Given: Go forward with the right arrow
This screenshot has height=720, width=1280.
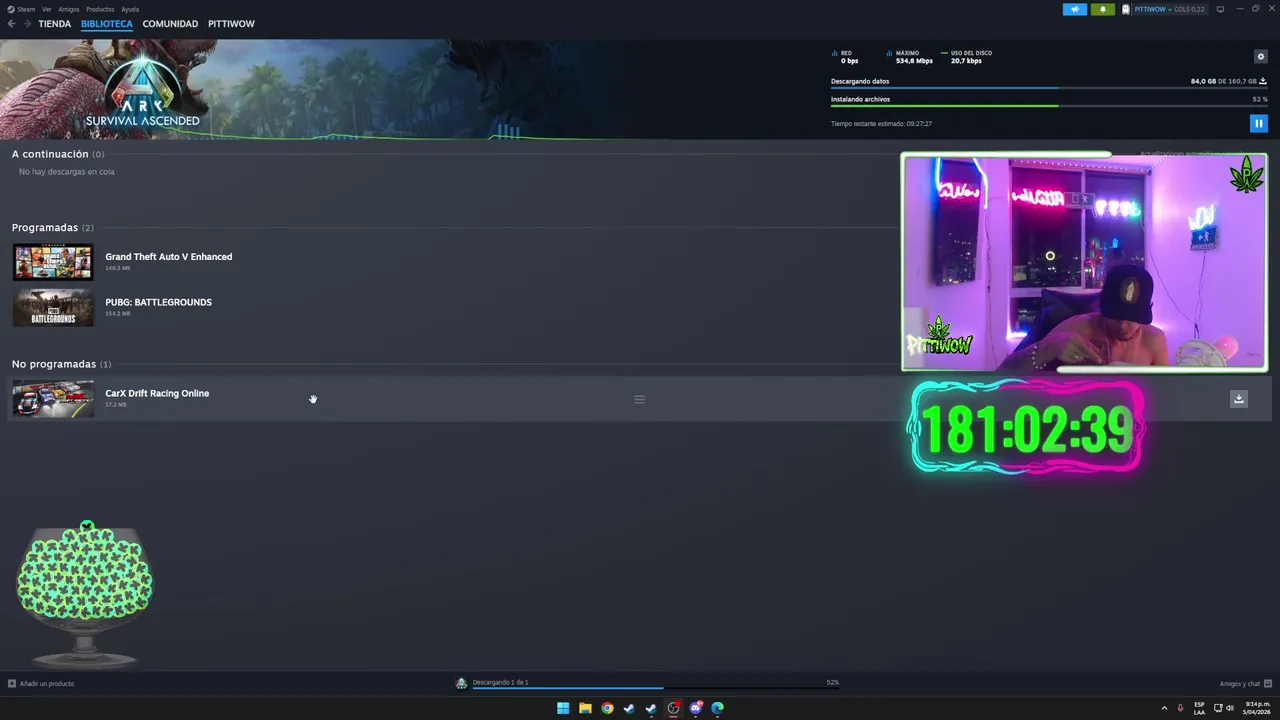Looking at the screenshot, I should click(x=27, y=24).
